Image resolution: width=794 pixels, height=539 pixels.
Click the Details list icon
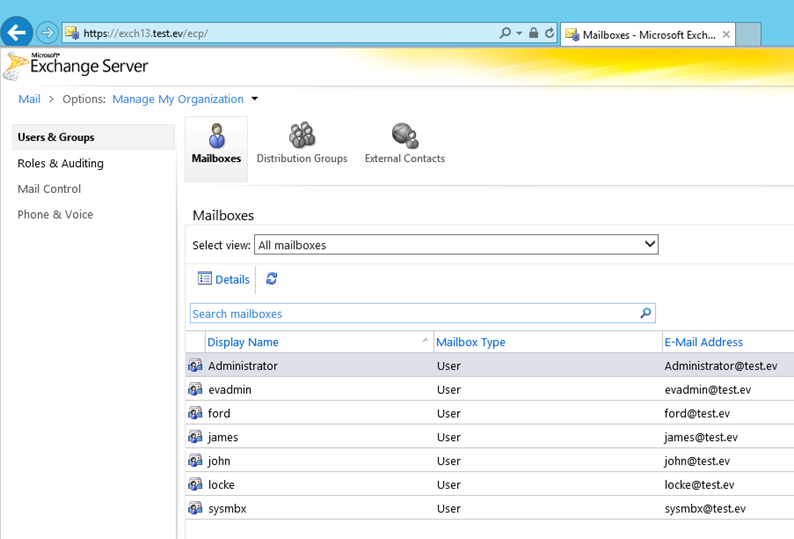pos(205,279)
